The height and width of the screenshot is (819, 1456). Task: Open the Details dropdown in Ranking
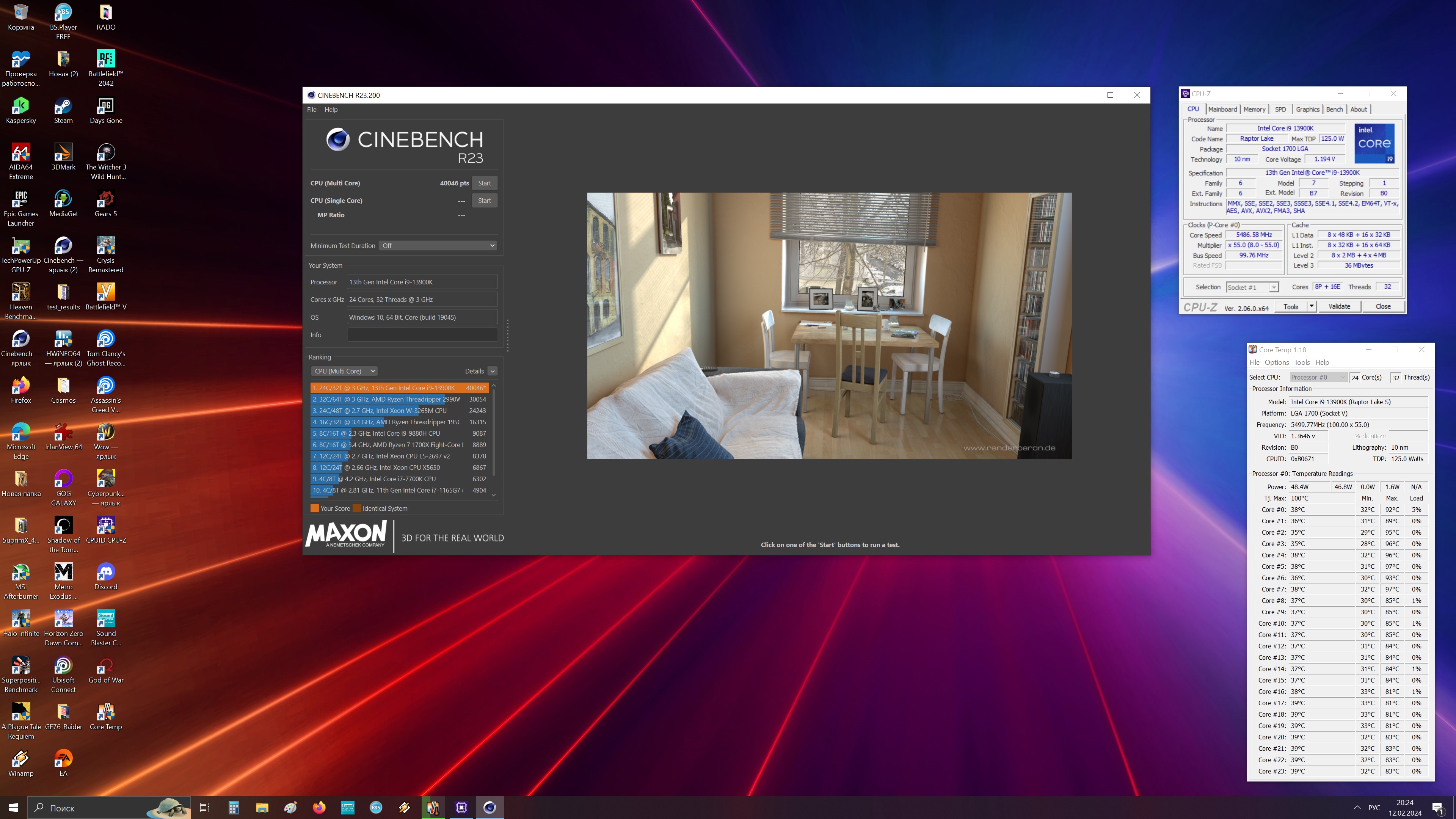(x=492, y=371)
